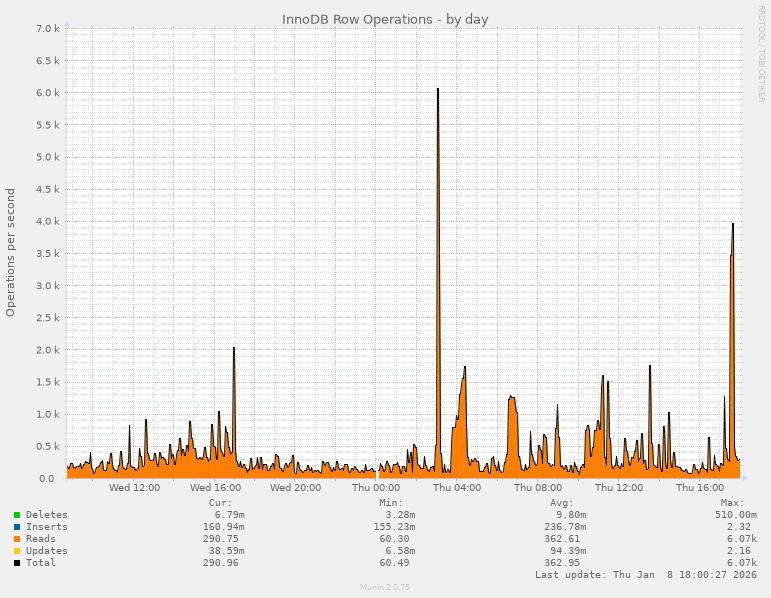Click the Min: column header
The image size is (771, 598).
(391, 503)
